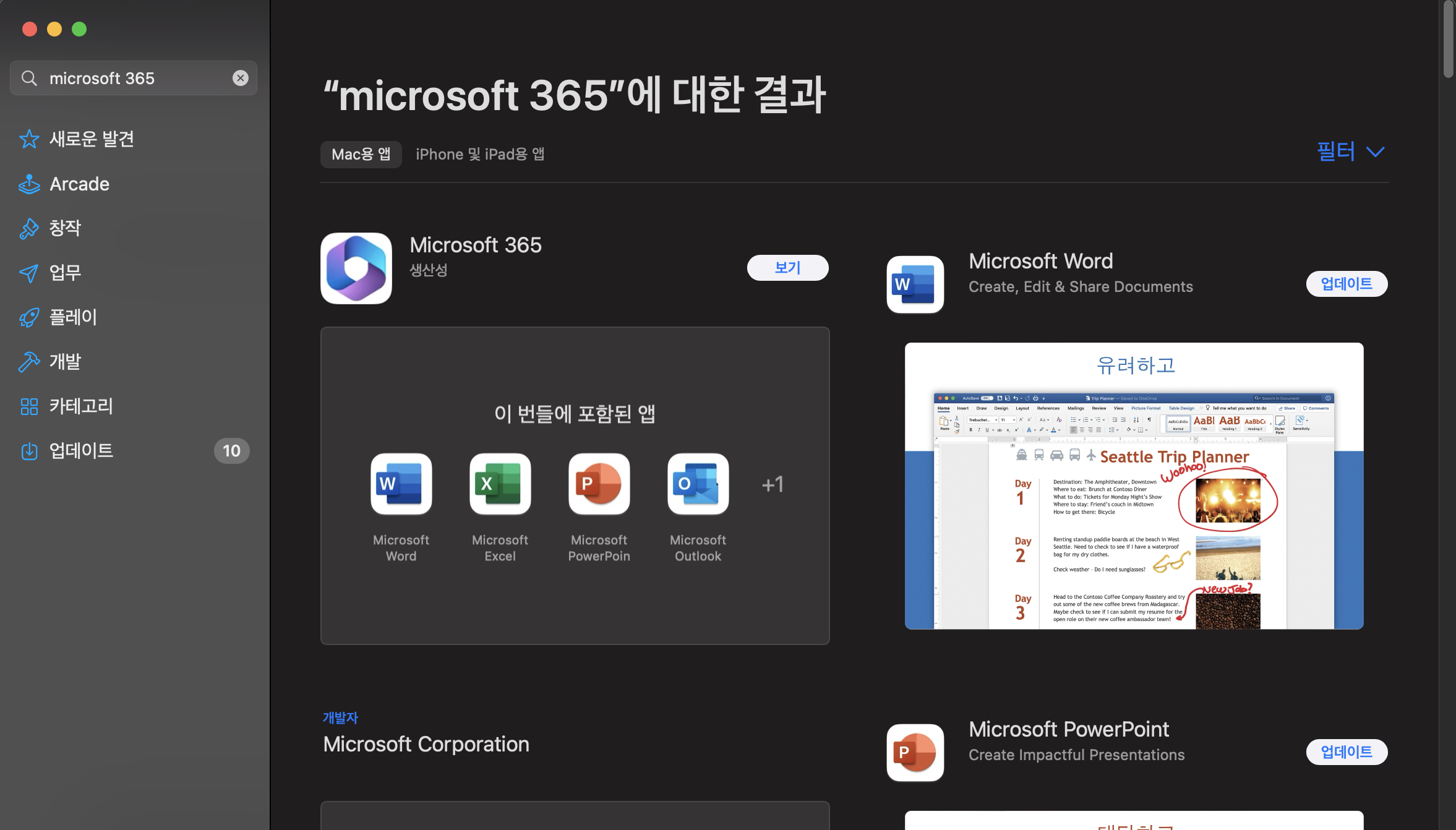Image resolution: width=1456 pixels, height=830 pixels.
Task: Click 업데이트 button for Microsoft Word
Action: [x=1347, y=284]
